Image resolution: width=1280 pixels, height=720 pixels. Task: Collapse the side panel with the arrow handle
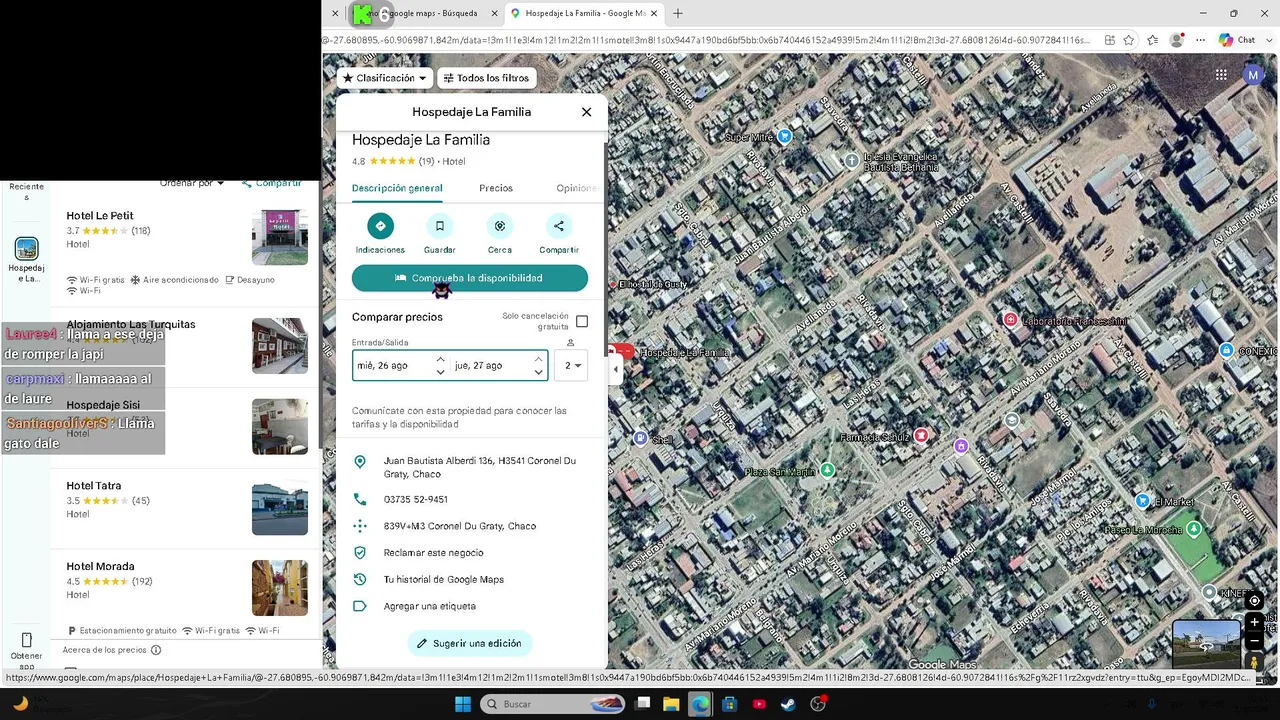pos(616,369)
